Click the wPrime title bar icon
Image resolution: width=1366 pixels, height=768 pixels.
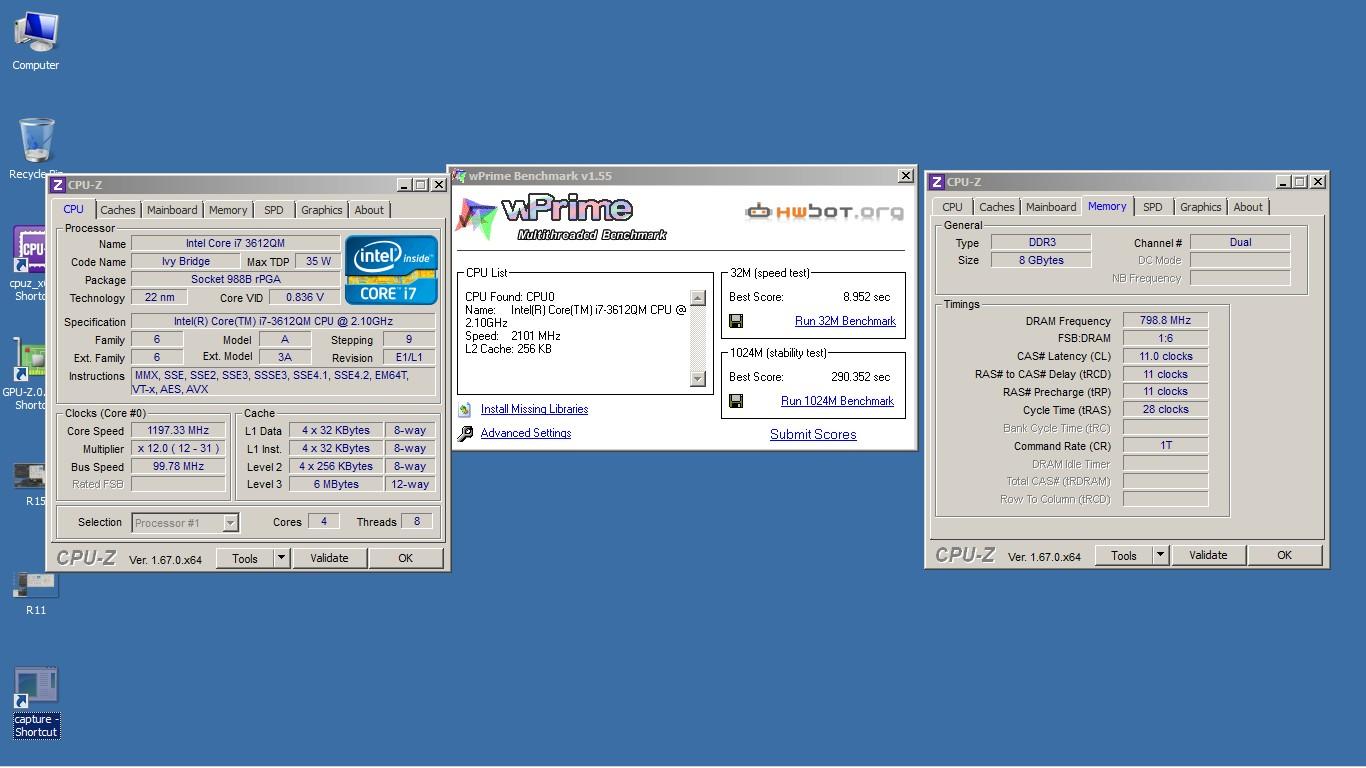(x=460, y=176)
